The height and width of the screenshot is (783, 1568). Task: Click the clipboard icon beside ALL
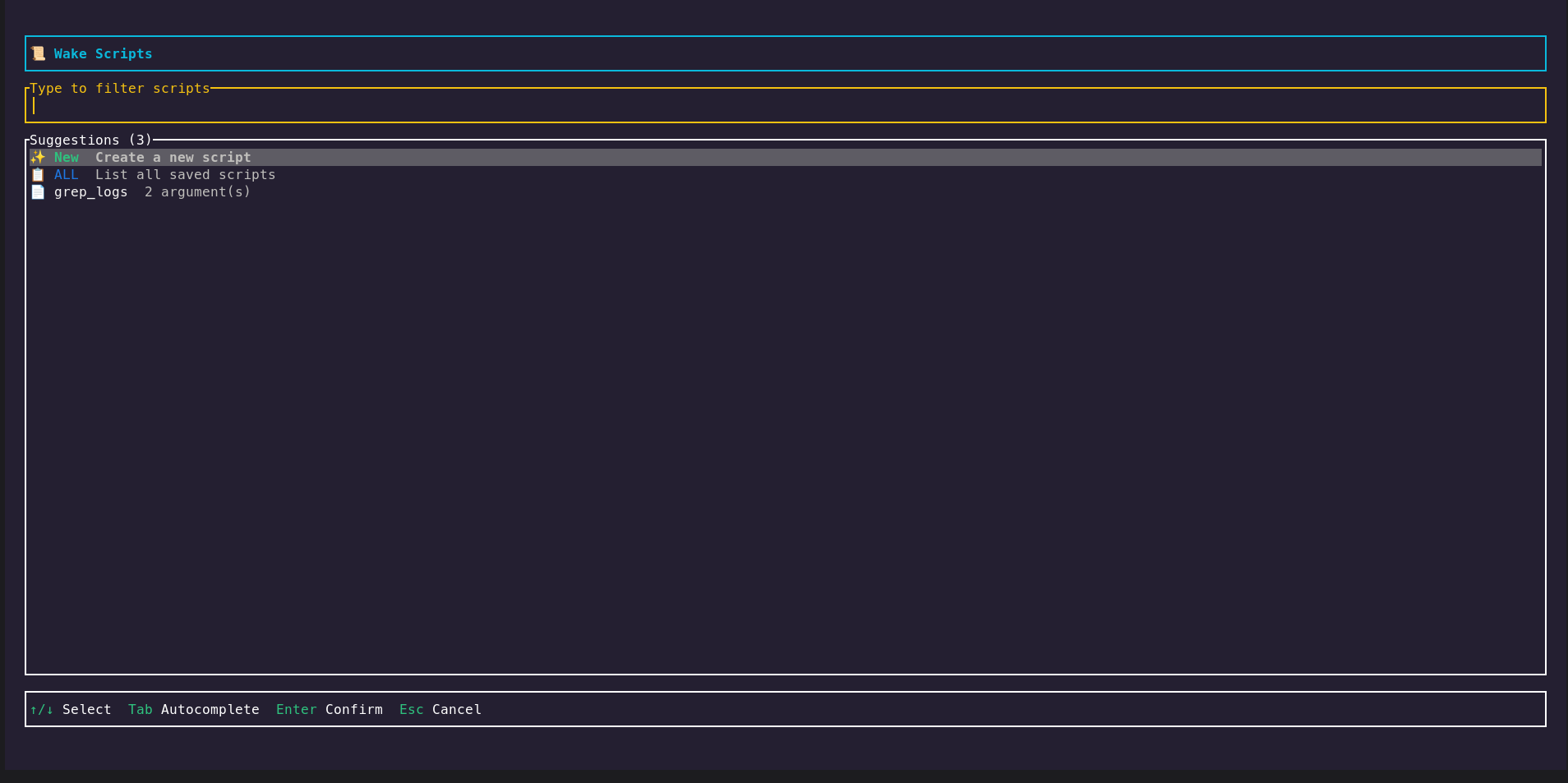click(38, 174)
